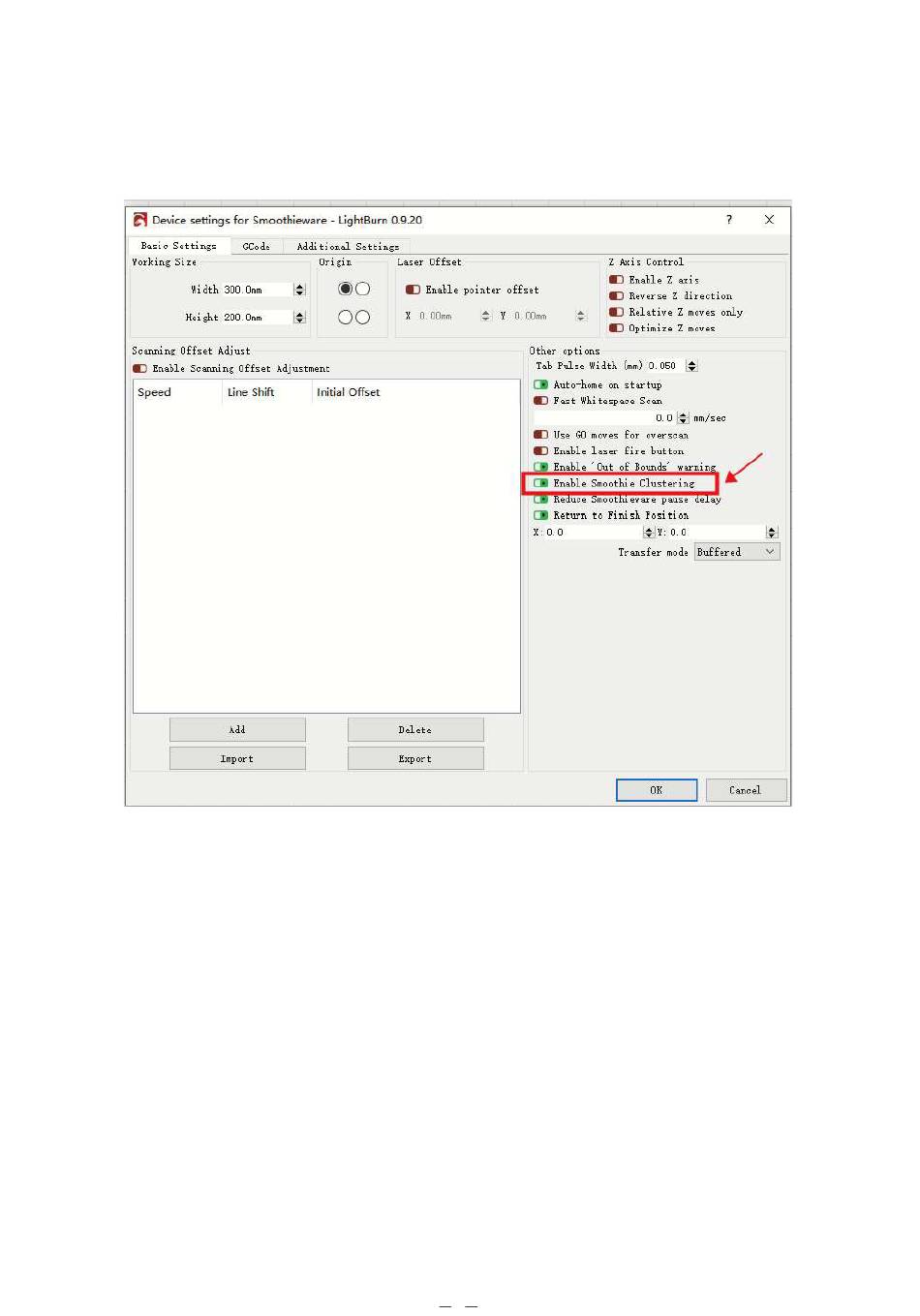The image size is (920, 1316).
Task: Toggle Return to Finish Position
Action: pyautogui.click(x=540, y=515)
